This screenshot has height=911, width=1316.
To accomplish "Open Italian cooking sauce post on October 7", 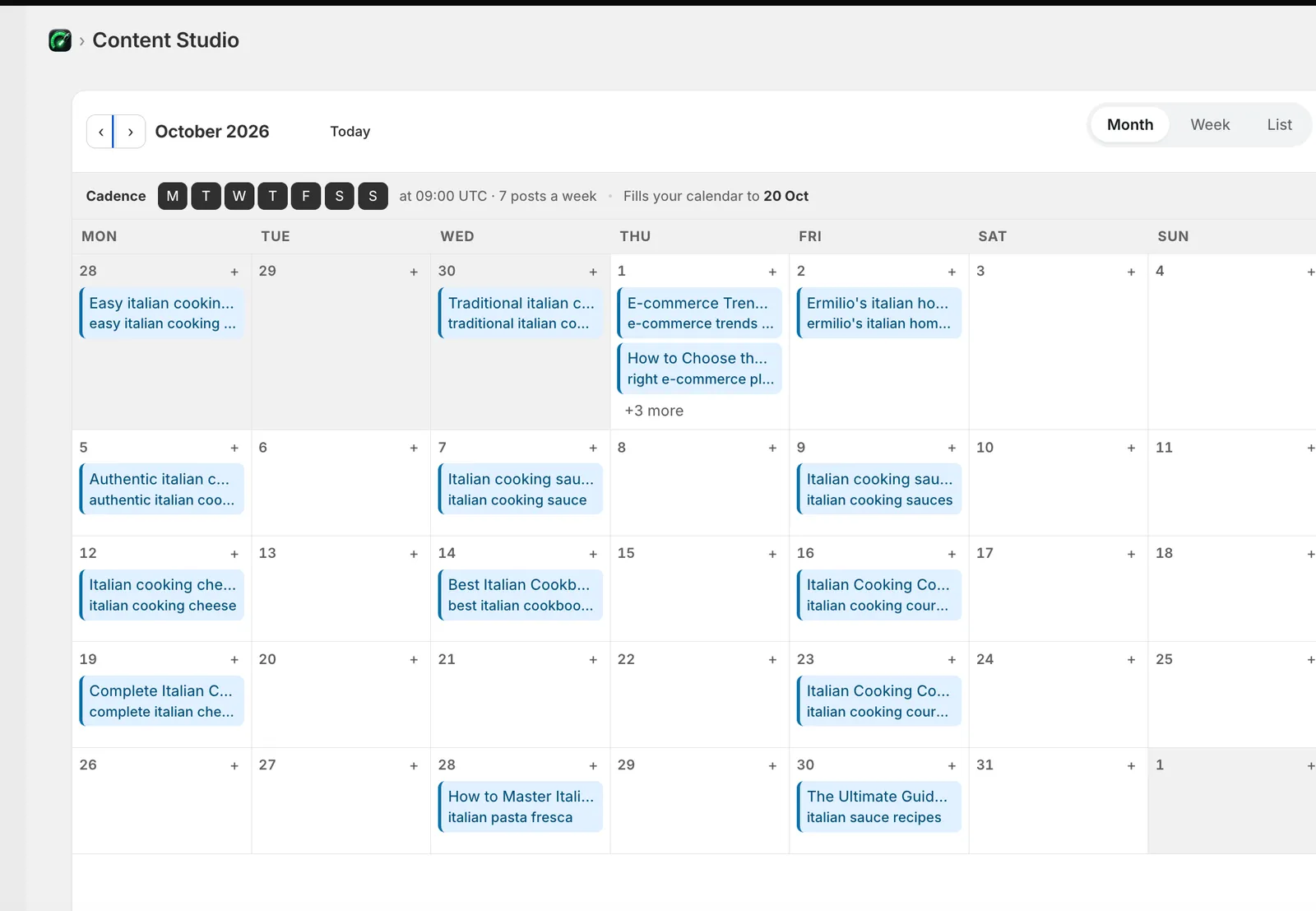I will pyautogui.click(x=521, y=489).
